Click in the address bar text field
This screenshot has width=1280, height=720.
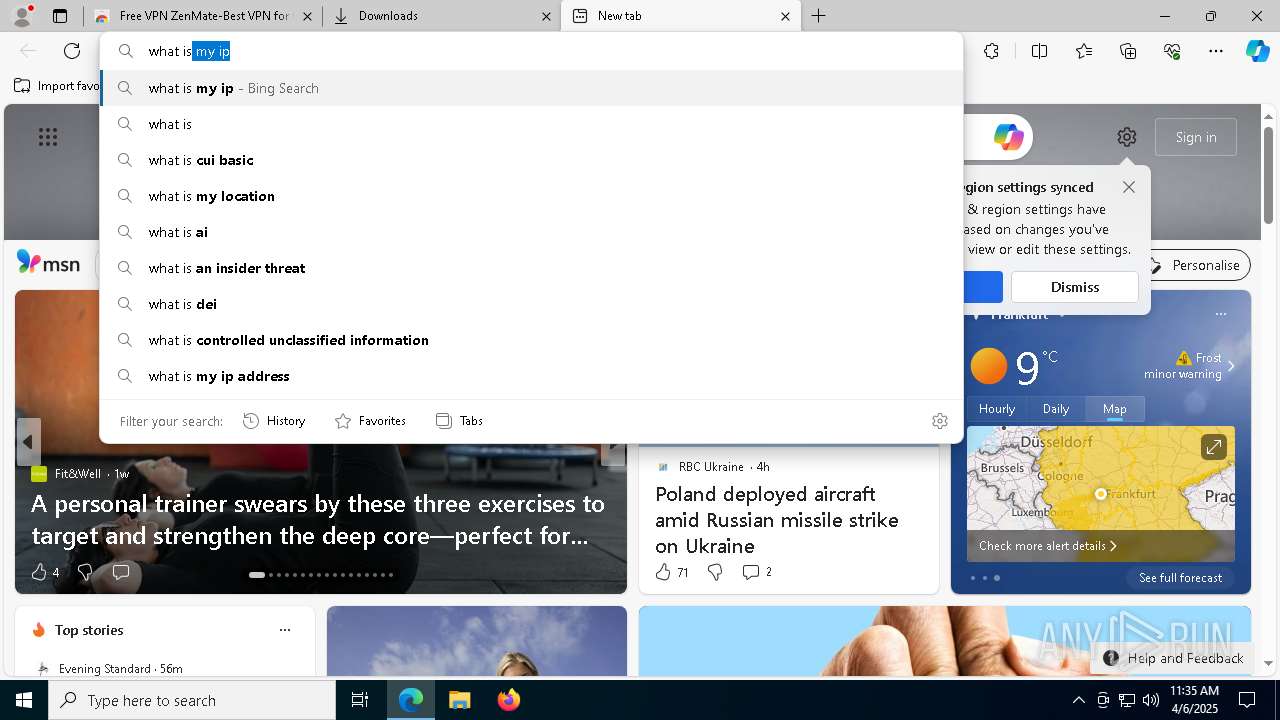[550, 51]
